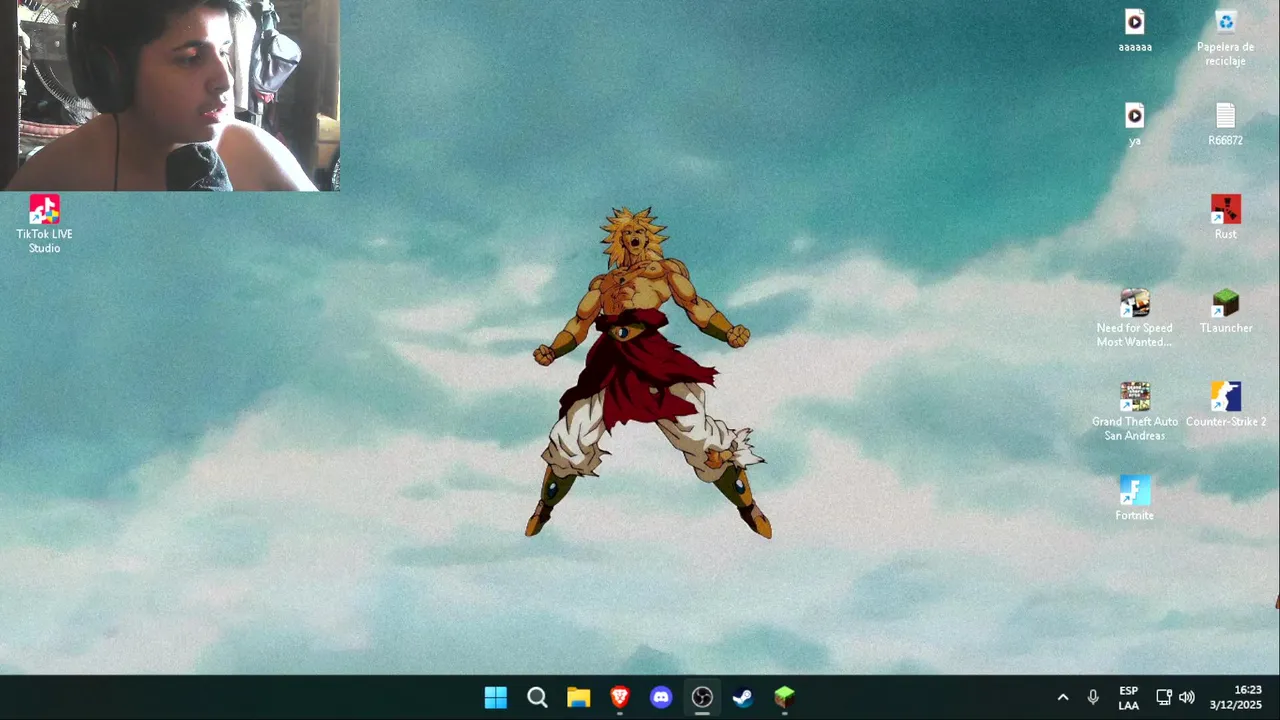Open Need for Speed Most Wanted shortcut
The width and height of the screenshot is (1280, 720).
pos(1135,318)
